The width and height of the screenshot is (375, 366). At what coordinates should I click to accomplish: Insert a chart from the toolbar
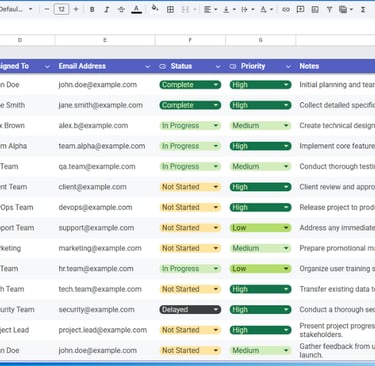click(x=315, y=9)
